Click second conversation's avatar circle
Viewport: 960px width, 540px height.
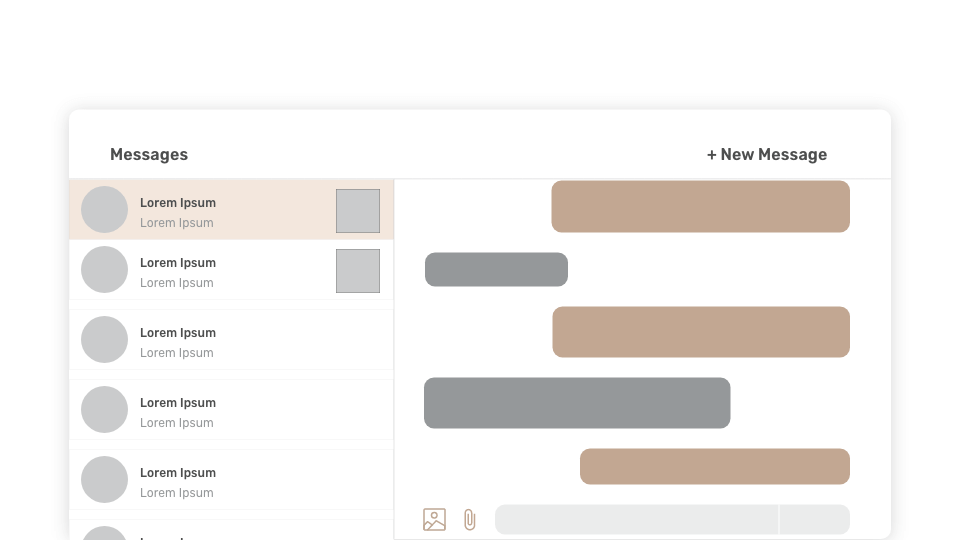104,270
